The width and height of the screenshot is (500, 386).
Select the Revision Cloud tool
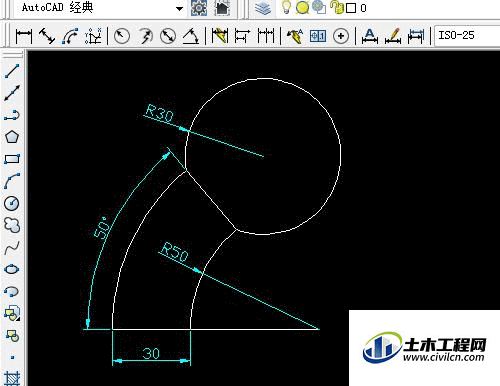tap(12, 225)
